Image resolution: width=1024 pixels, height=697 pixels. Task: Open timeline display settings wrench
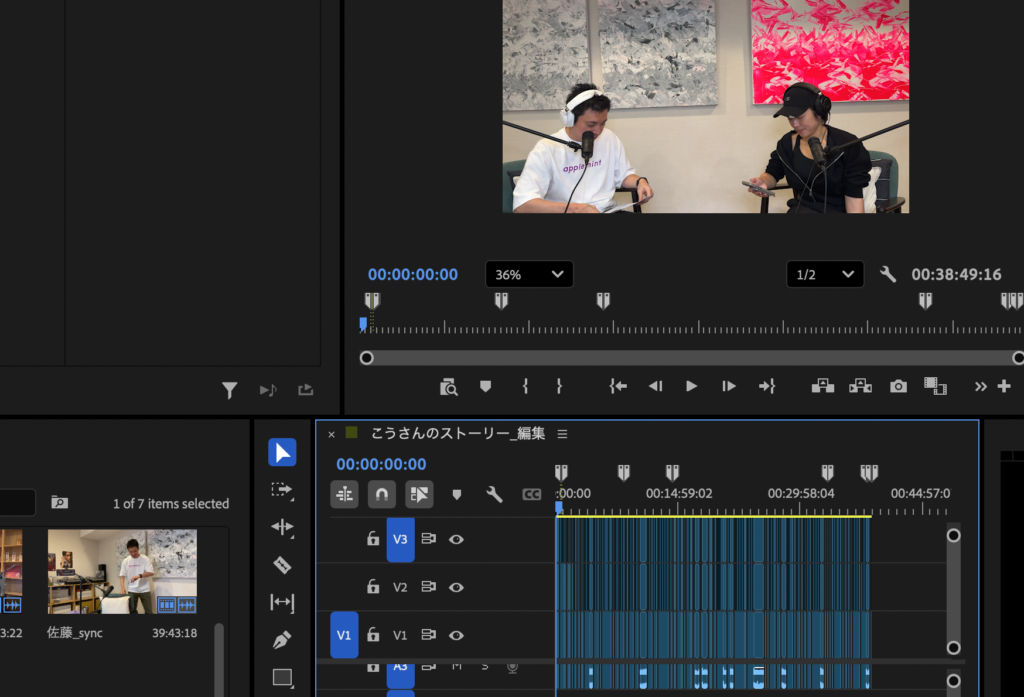pyautogui.click(x=494, y=494)
